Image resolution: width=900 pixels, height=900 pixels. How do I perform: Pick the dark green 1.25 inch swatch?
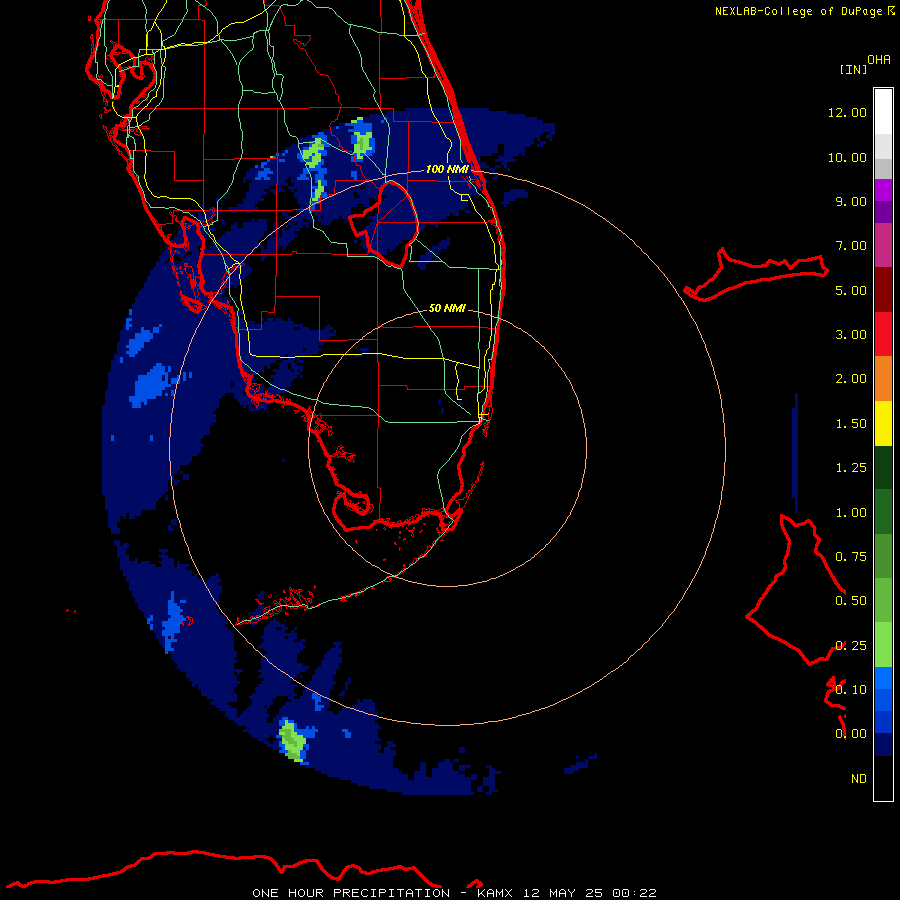pos(883,467)
